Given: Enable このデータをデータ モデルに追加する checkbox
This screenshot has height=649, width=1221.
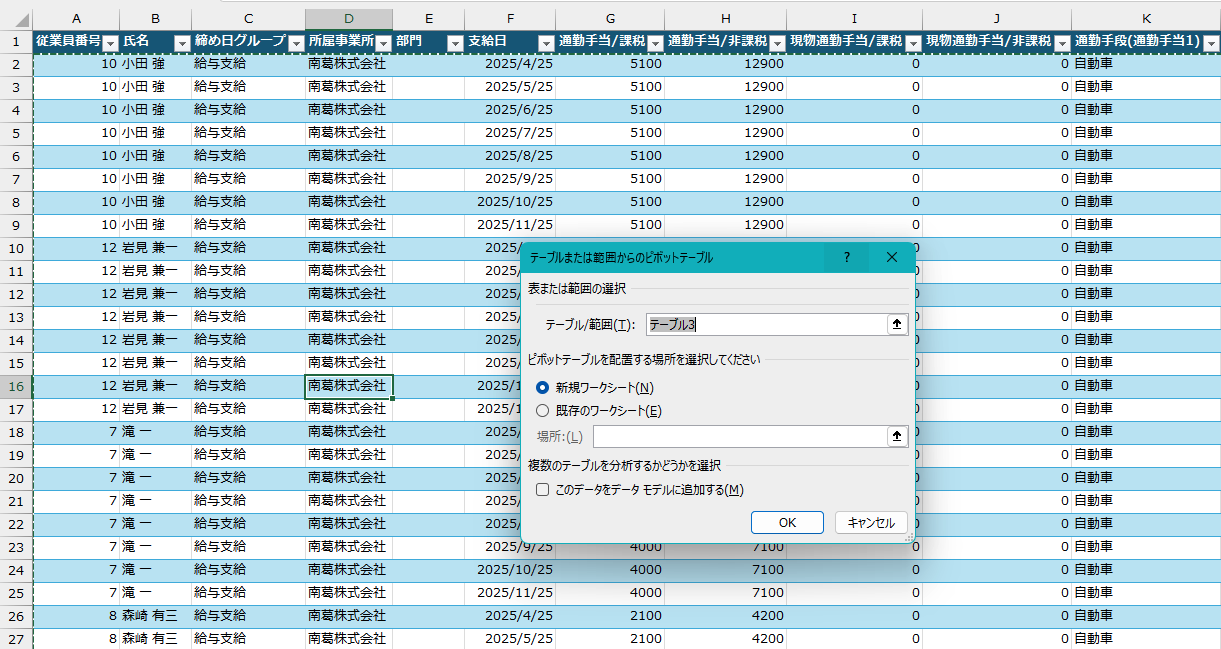Looking at the screenshot, I should (543, 490).
